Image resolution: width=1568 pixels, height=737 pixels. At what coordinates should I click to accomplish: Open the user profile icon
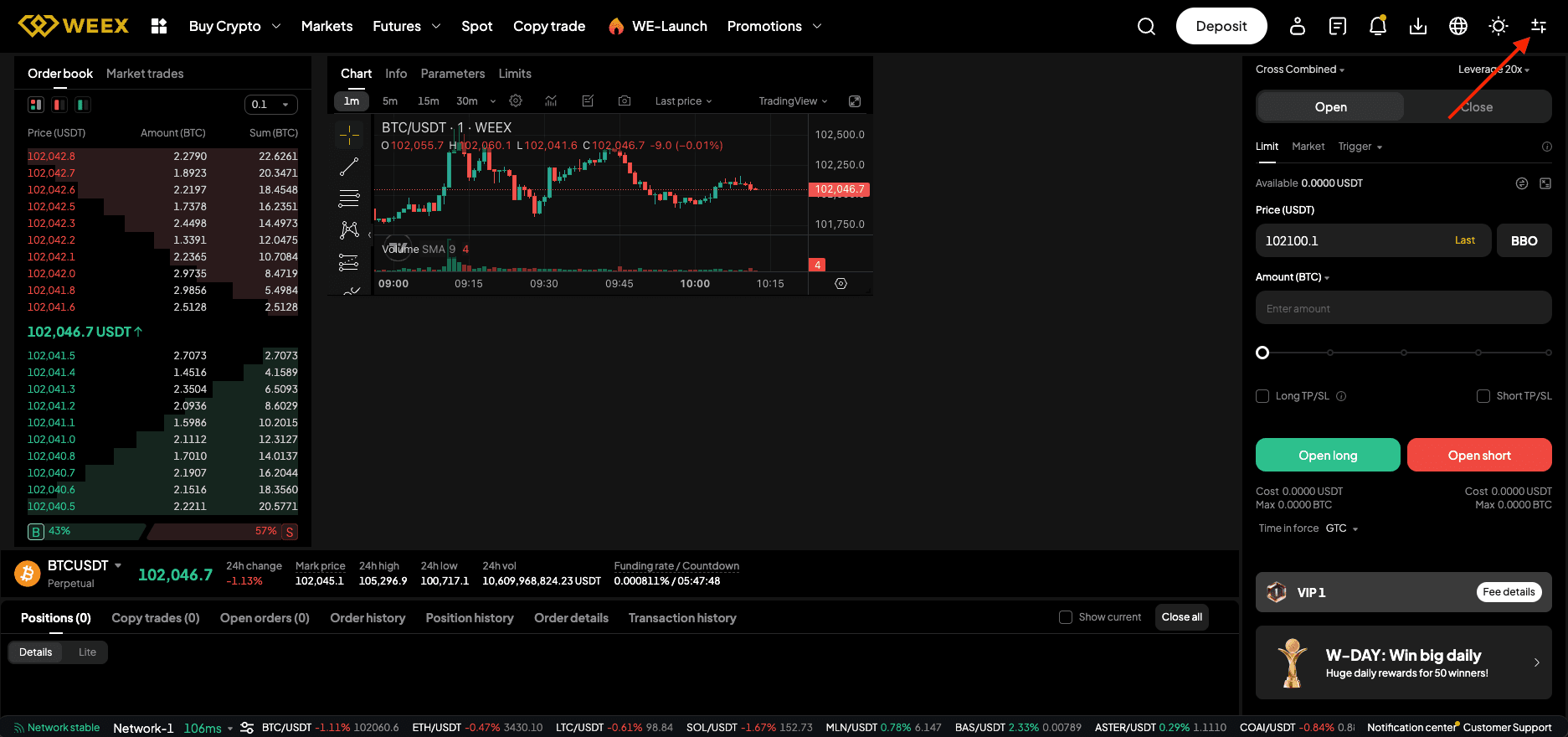pyautogui.click(x=1298, y=27)
